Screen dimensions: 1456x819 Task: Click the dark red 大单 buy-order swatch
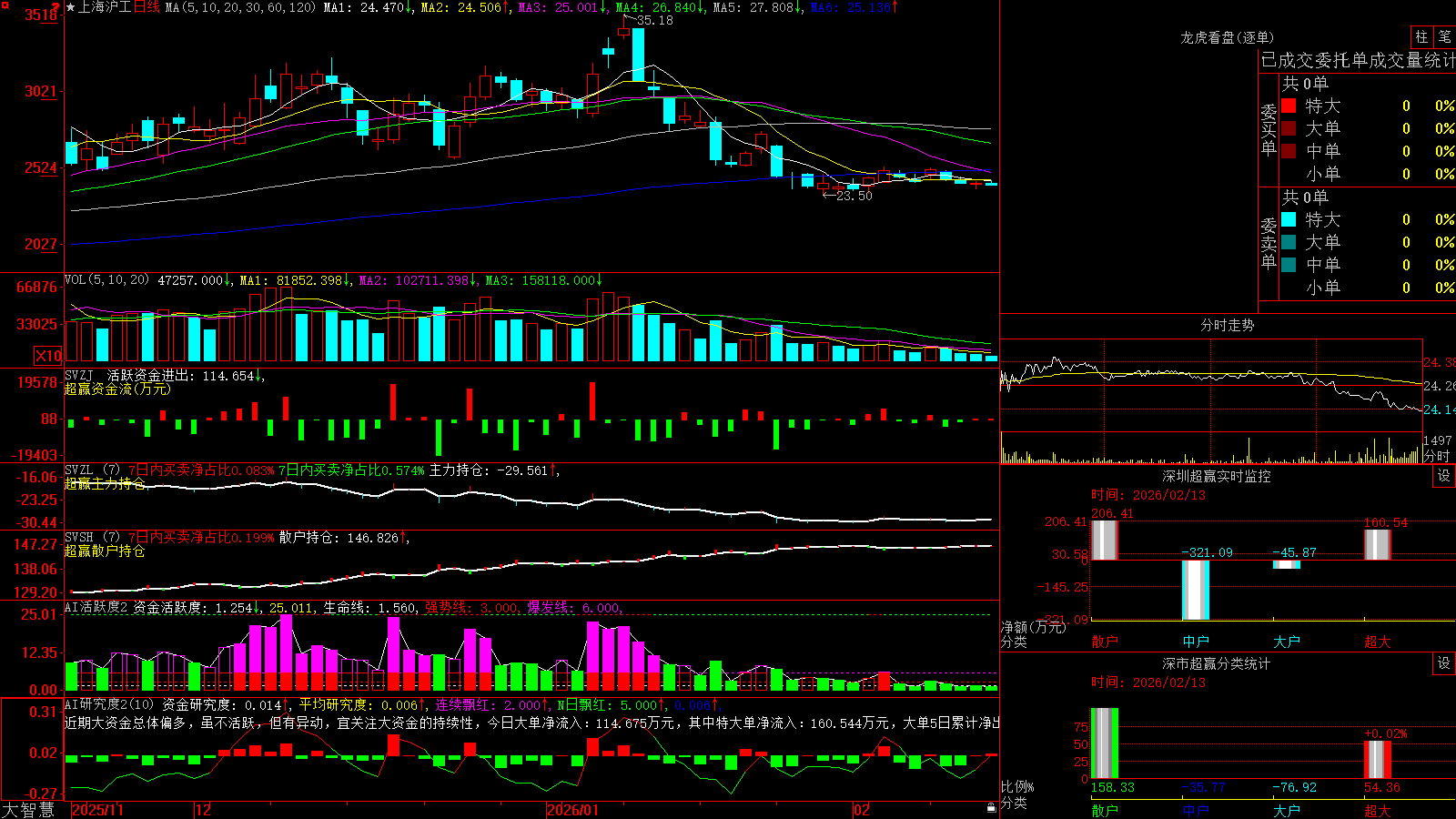(1289, 128)
